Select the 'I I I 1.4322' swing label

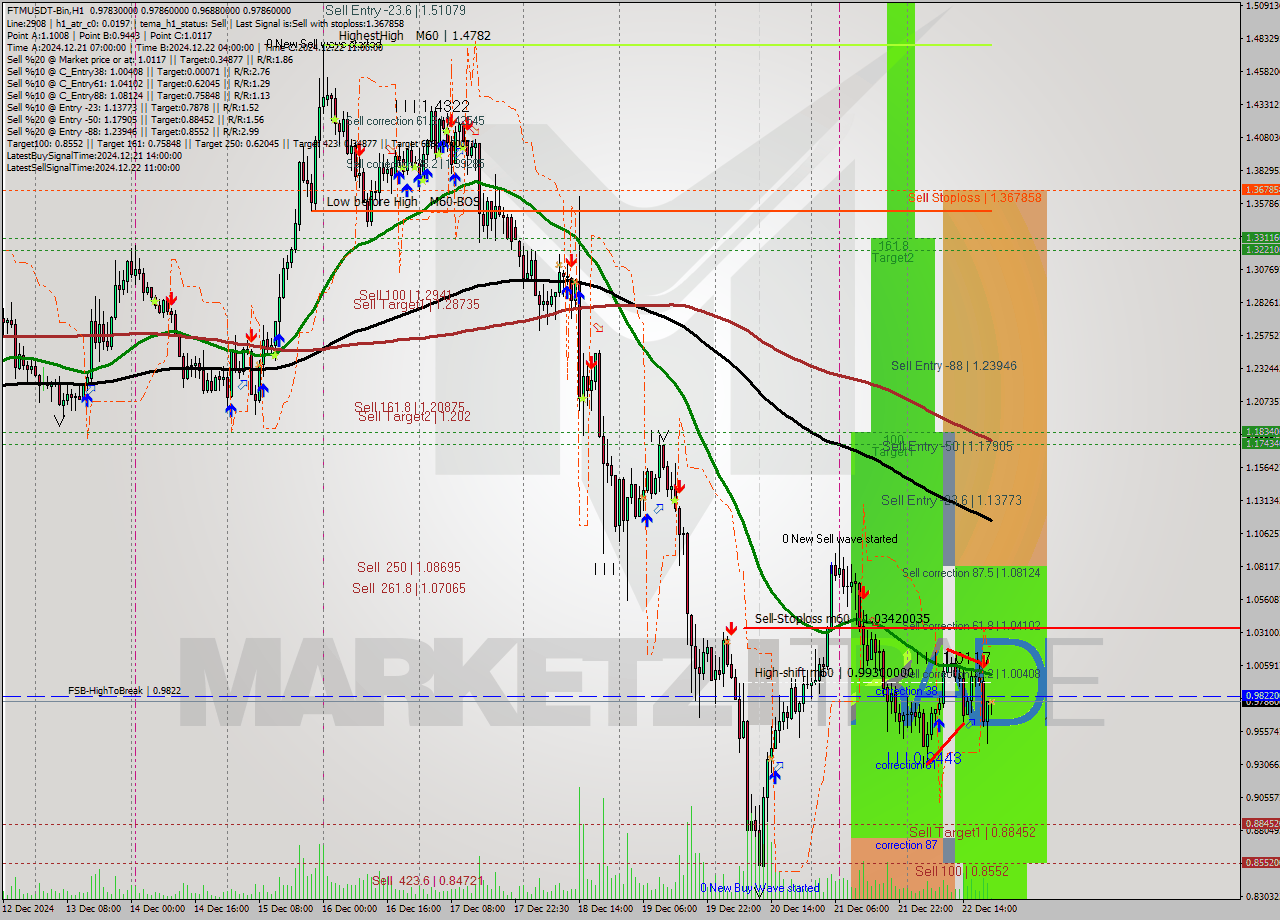click(432, 105)
